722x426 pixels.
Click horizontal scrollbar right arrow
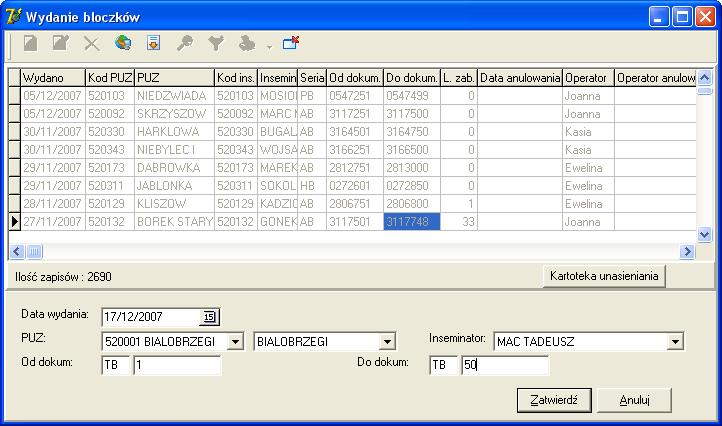[x=687, y=251]
